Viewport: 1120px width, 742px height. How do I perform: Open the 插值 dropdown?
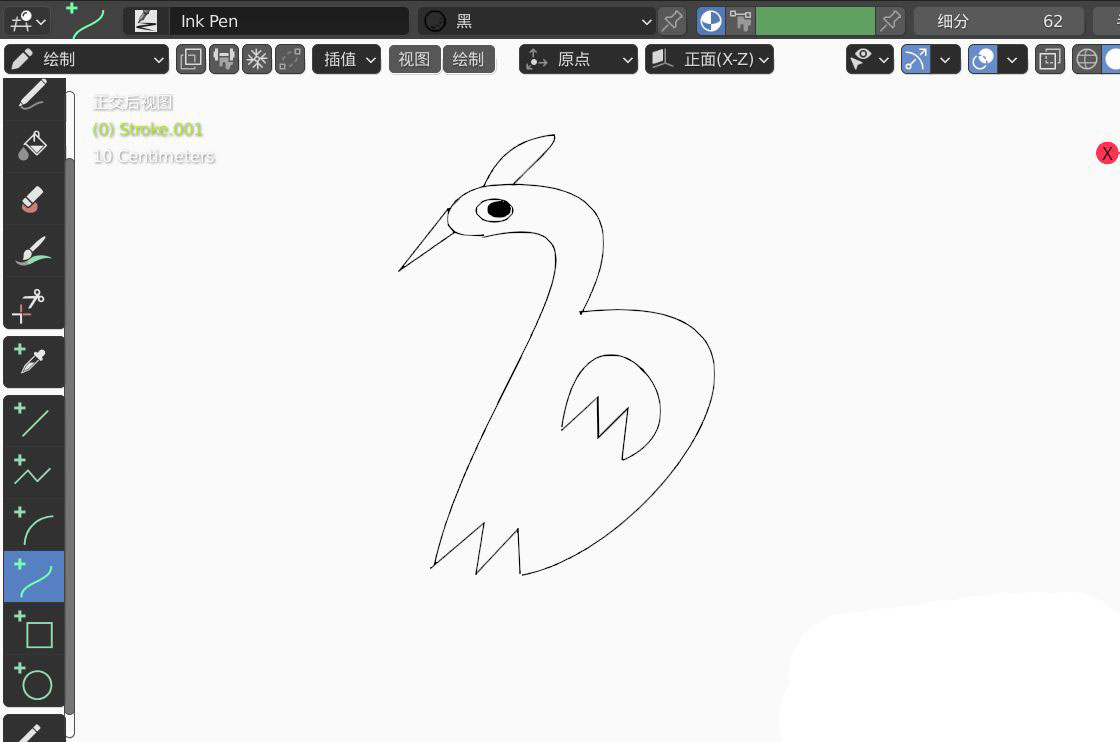point(346,59)
